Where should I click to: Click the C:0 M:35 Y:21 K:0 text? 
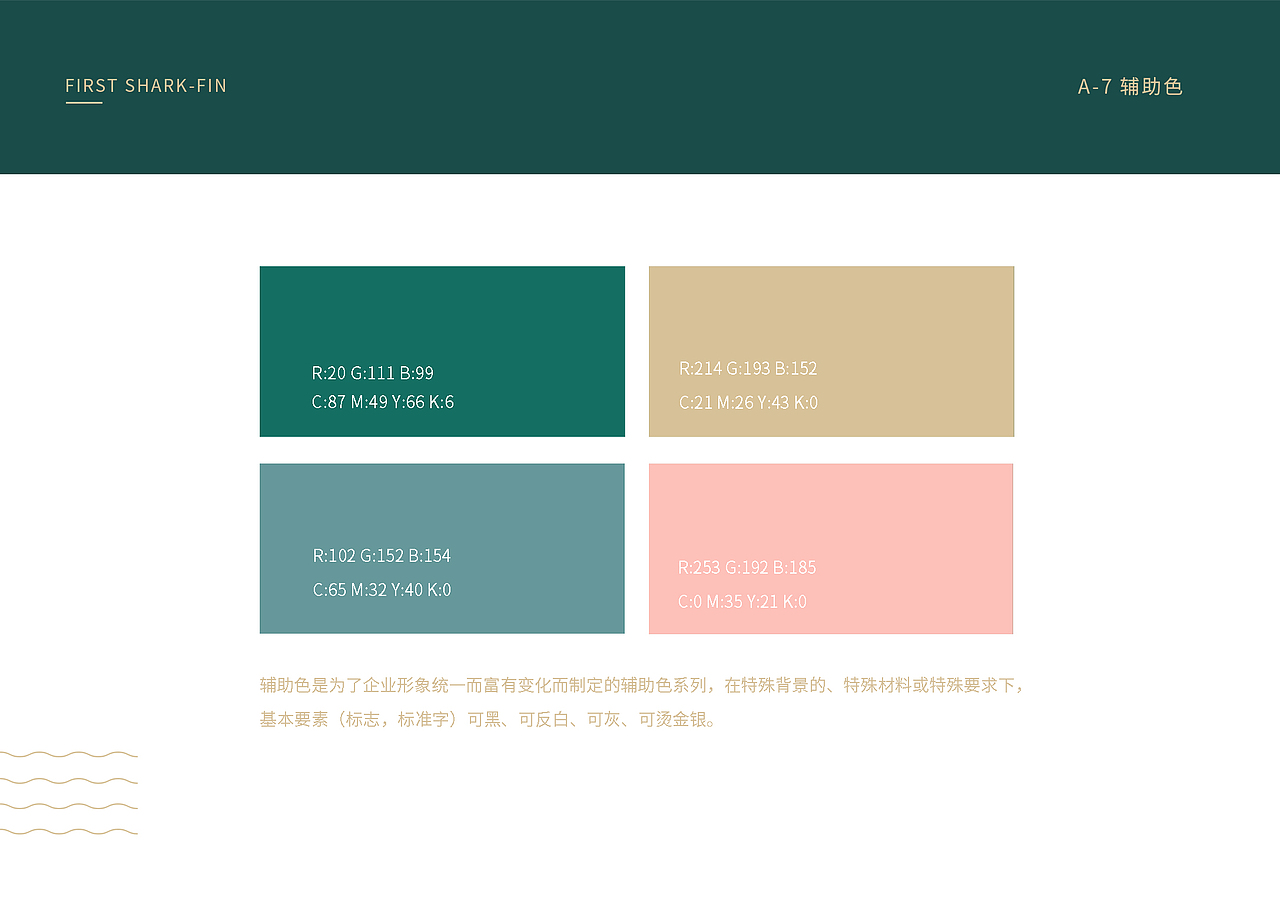click(745, 601)
